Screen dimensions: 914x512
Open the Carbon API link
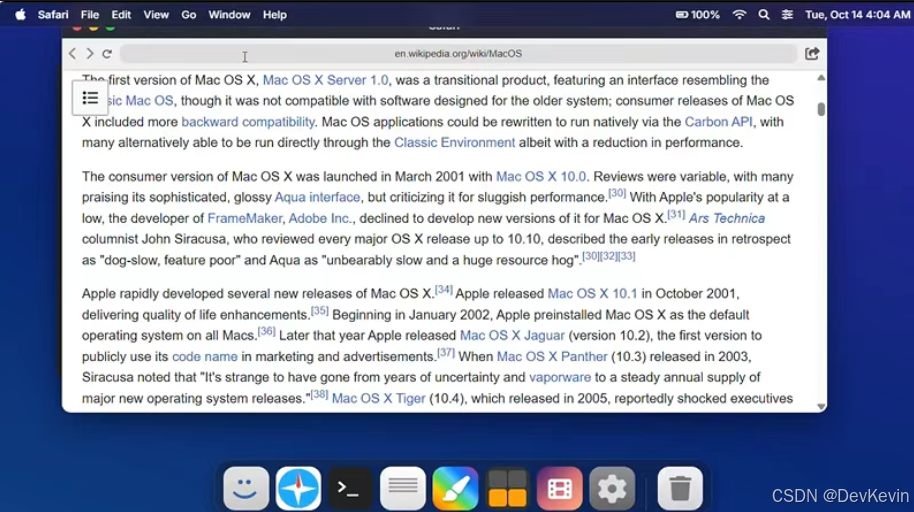(718, 122)
